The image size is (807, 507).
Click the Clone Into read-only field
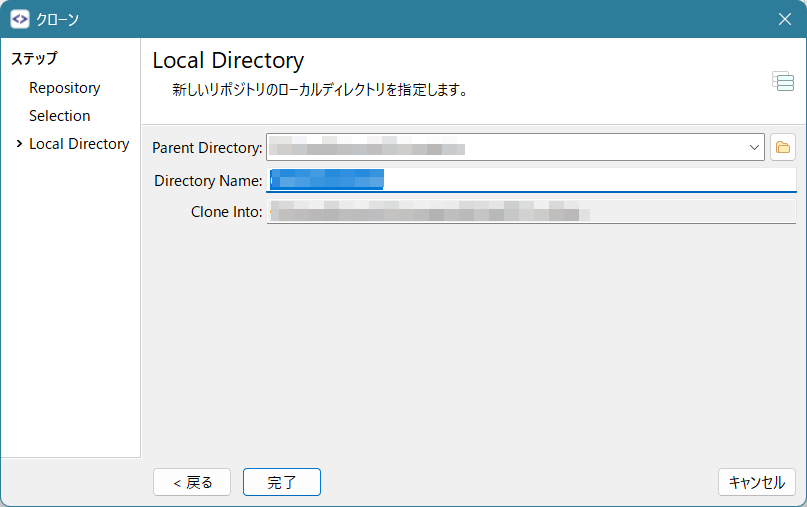pyautogui.click(x=531, y=211)
